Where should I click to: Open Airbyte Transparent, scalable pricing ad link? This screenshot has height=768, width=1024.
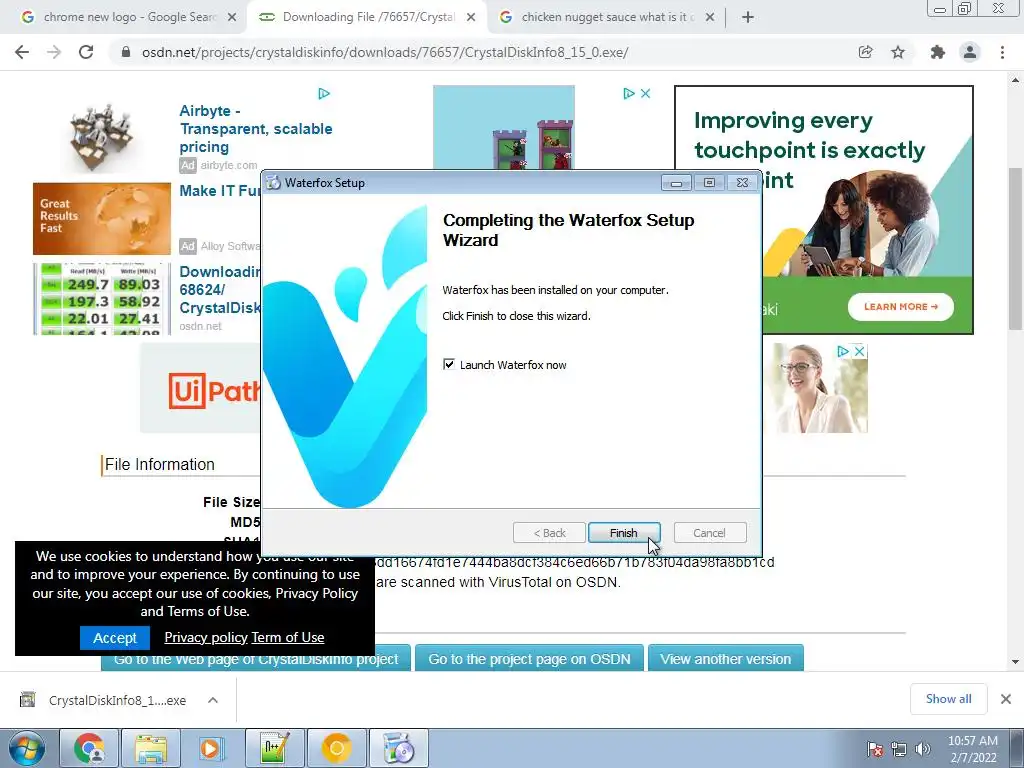point(256,129)
